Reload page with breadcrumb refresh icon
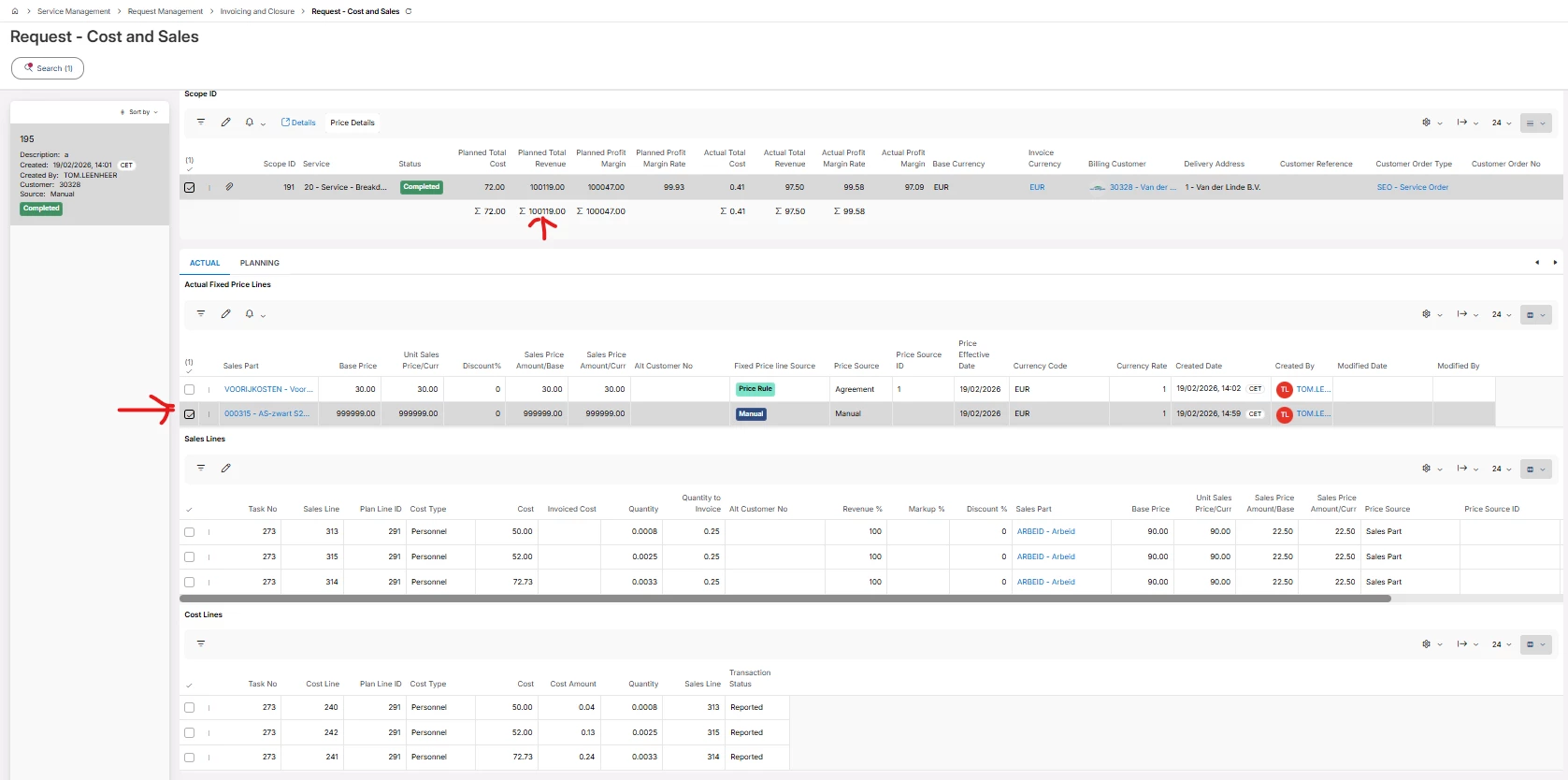 (409, 11)
